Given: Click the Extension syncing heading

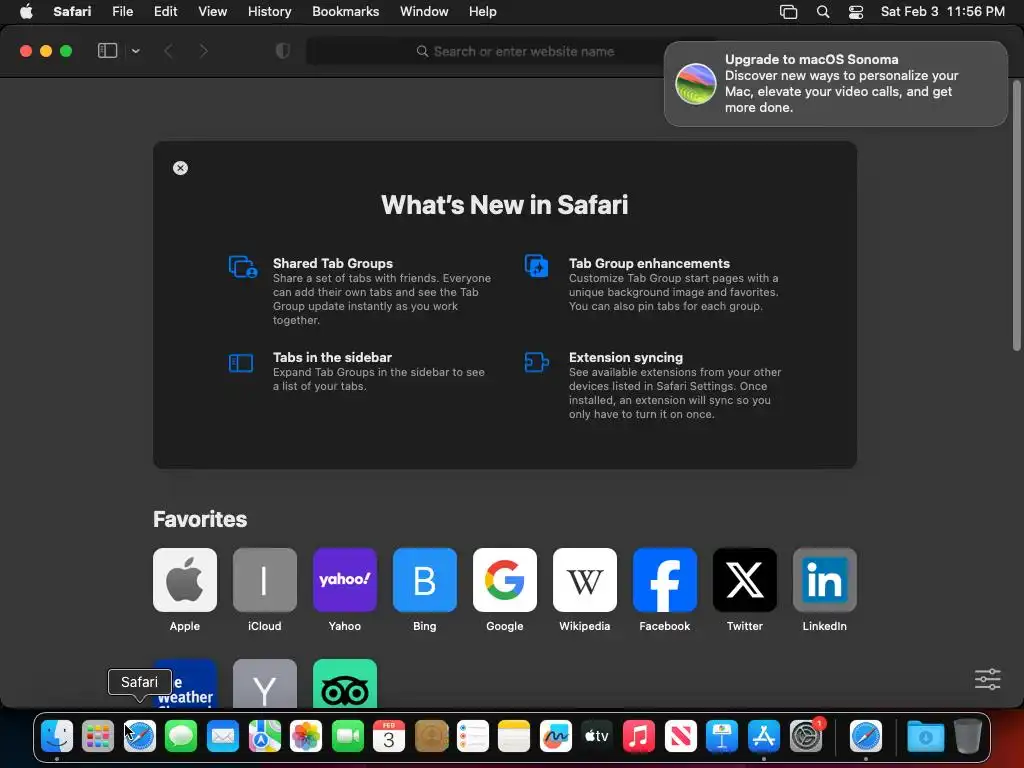Looking at the screenshot, I should (x=626, y=357).
